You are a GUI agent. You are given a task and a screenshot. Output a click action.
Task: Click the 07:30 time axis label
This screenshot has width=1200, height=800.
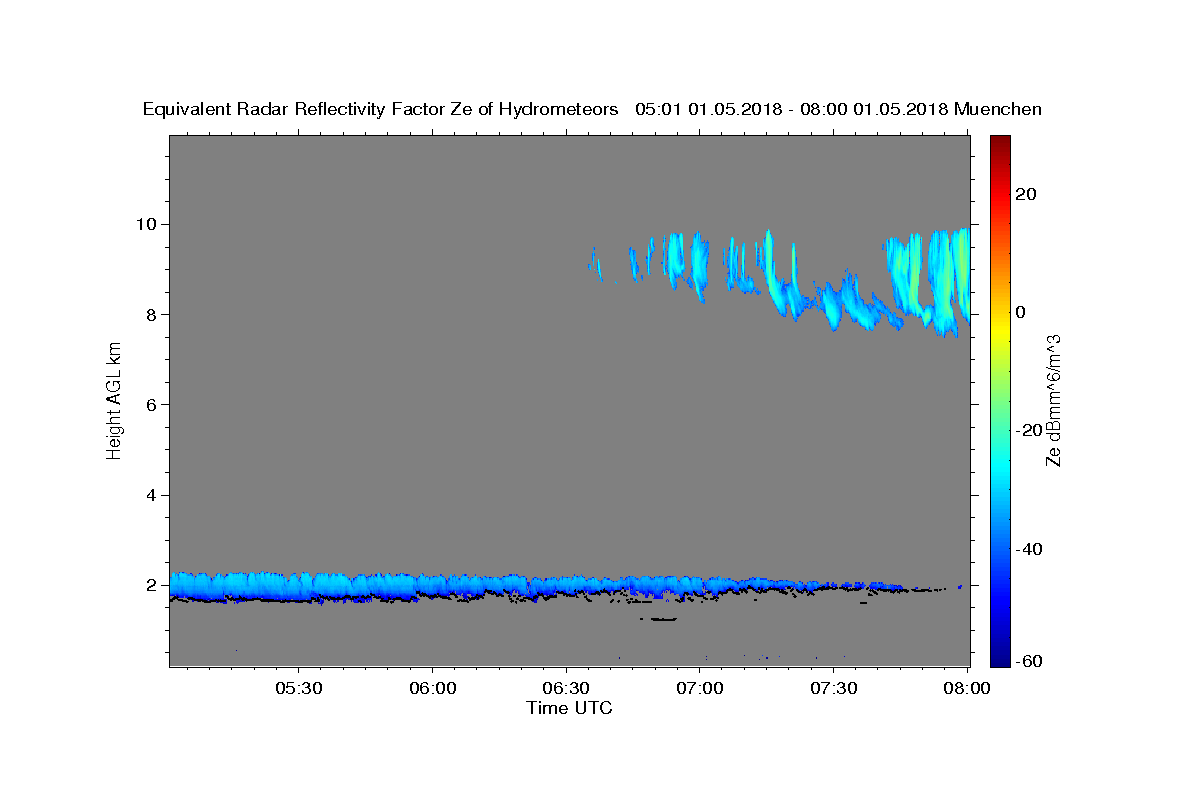coord(833,689)
